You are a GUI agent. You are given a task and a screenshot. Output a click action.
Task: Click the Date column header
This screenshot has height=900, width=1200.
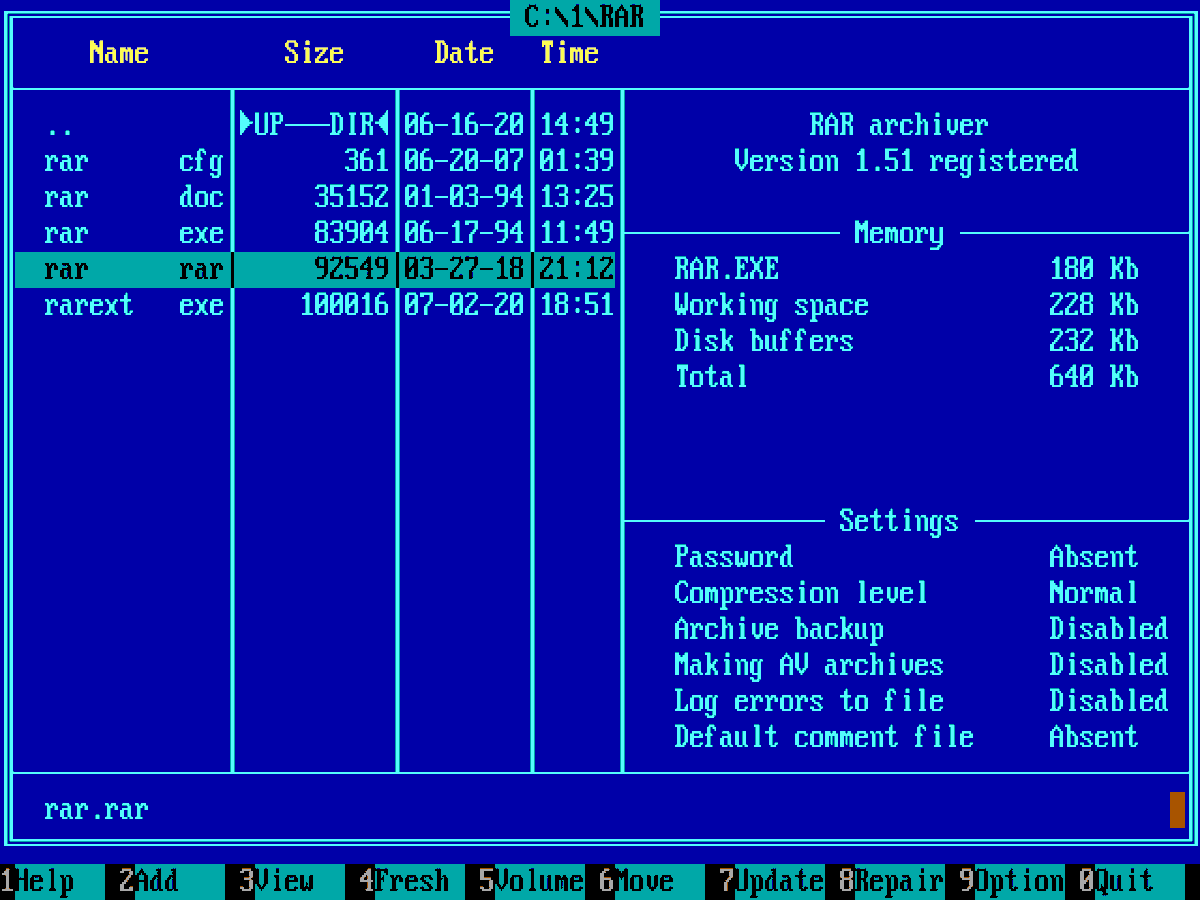click(464, 53)
